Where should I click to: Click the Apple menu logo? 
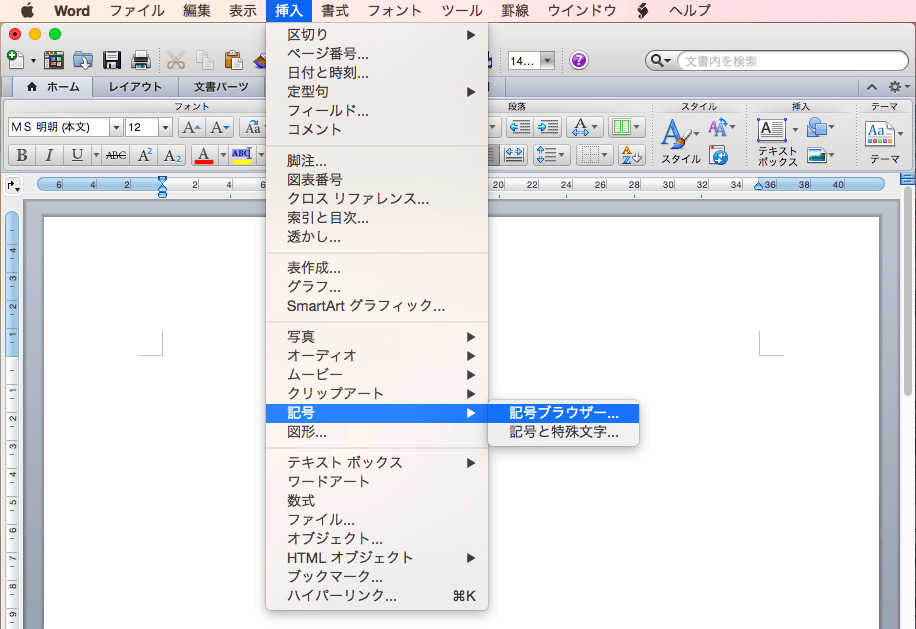click(27, 11)
